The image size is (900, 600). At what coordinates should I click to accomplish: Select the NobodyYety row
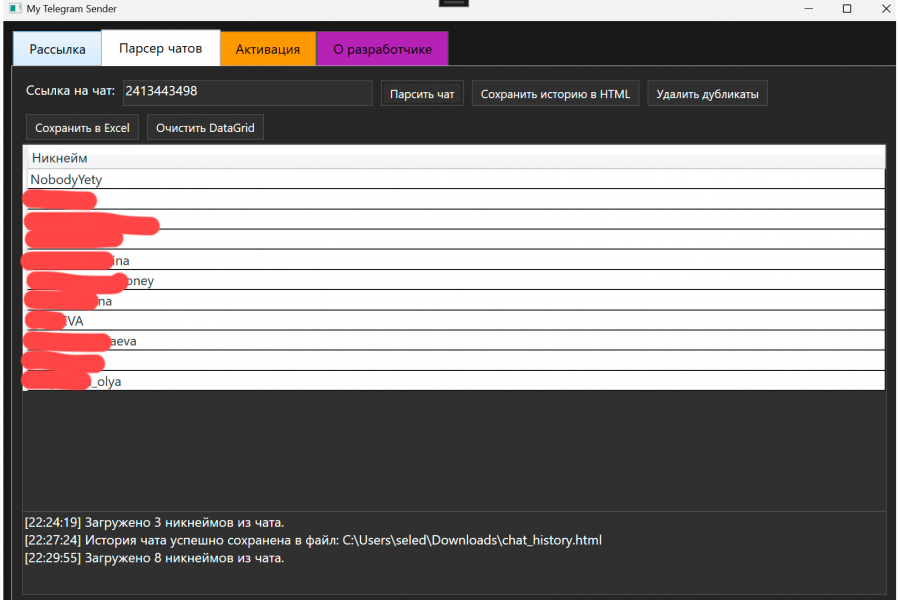point(454,179)
